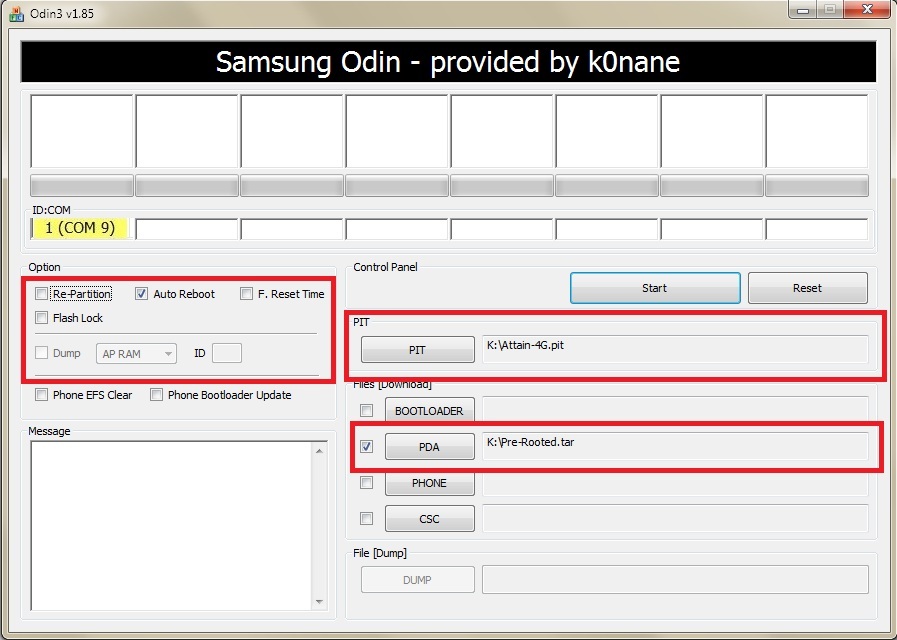The image size is (897, 640).
Task: Select a file using CSC button
Action: coord(428,519)
